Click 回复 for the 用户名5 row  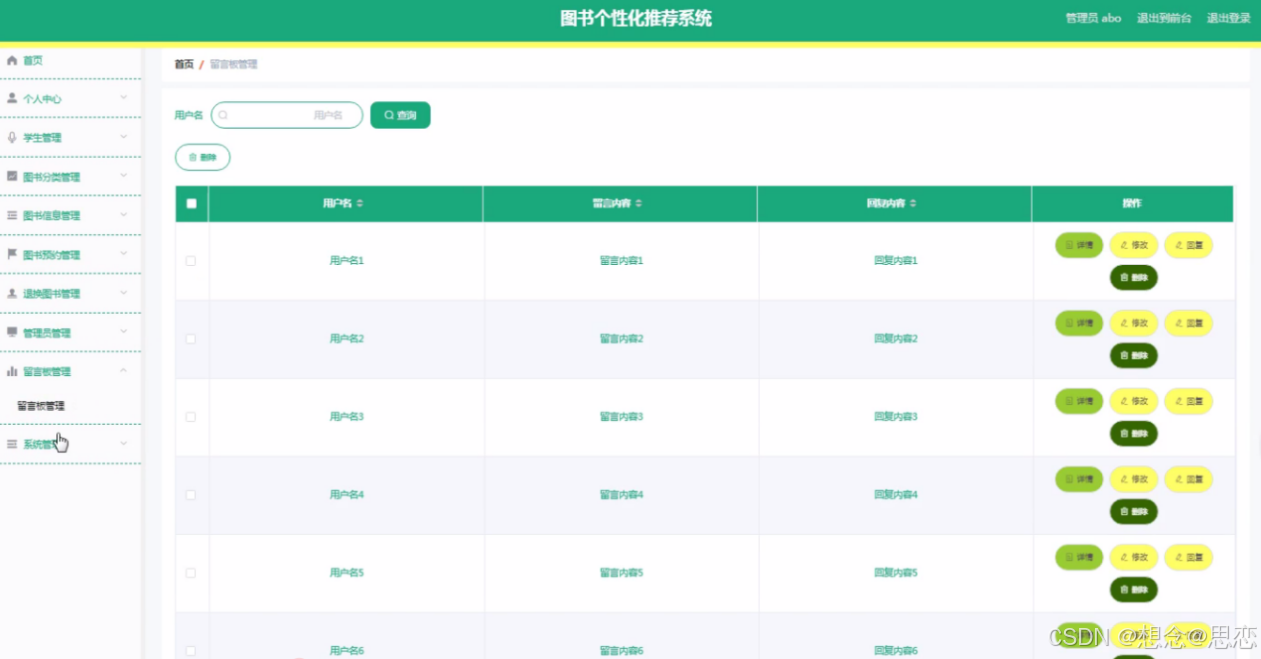pos(1188,557)
